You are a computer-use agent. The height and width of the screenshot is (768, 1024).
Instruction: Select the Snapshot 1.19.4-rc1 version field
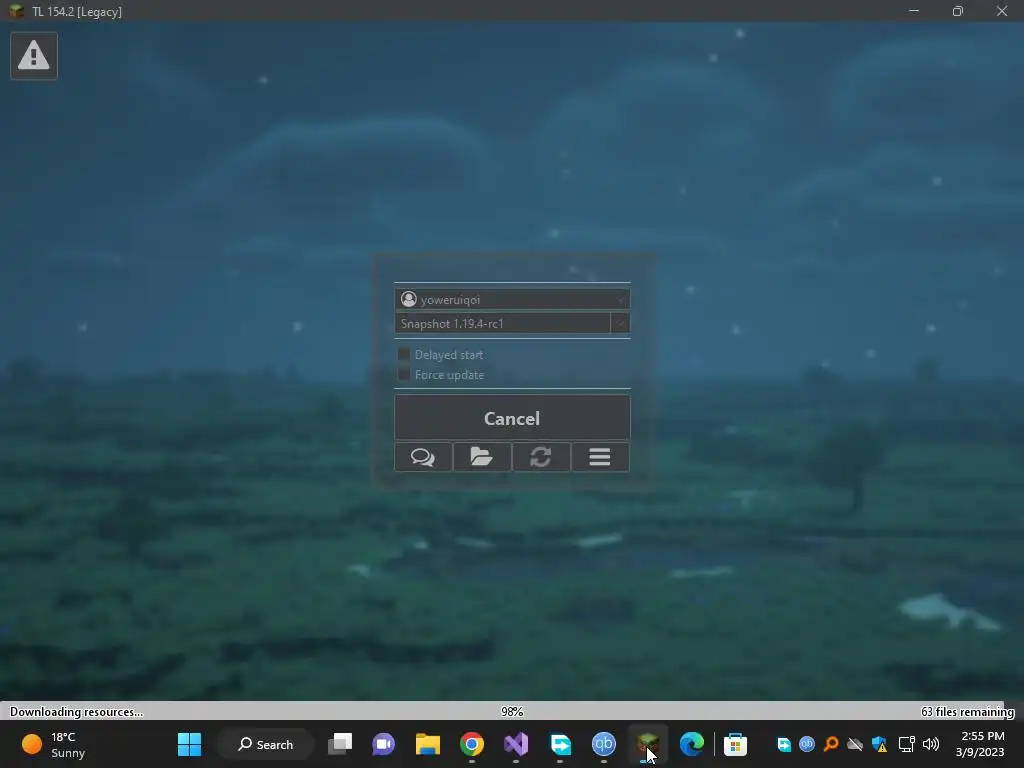(x=502, y=323)
